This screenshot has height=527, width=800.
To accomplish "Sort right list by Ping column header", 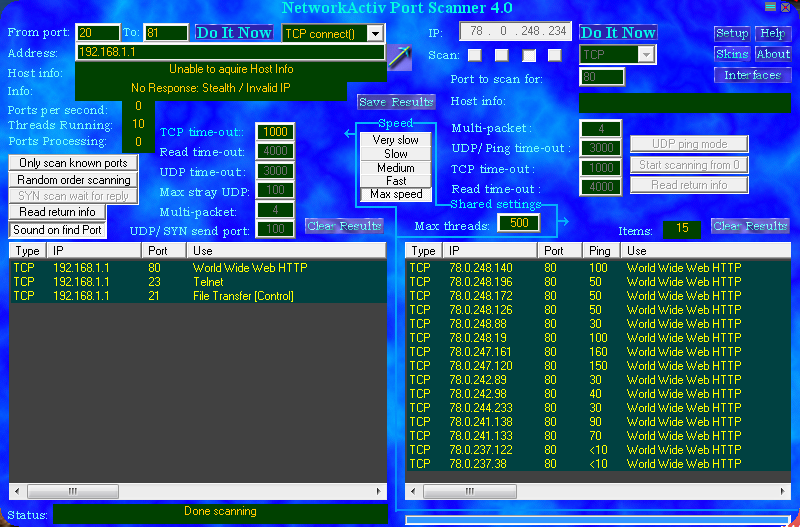I will click(602, 250).
